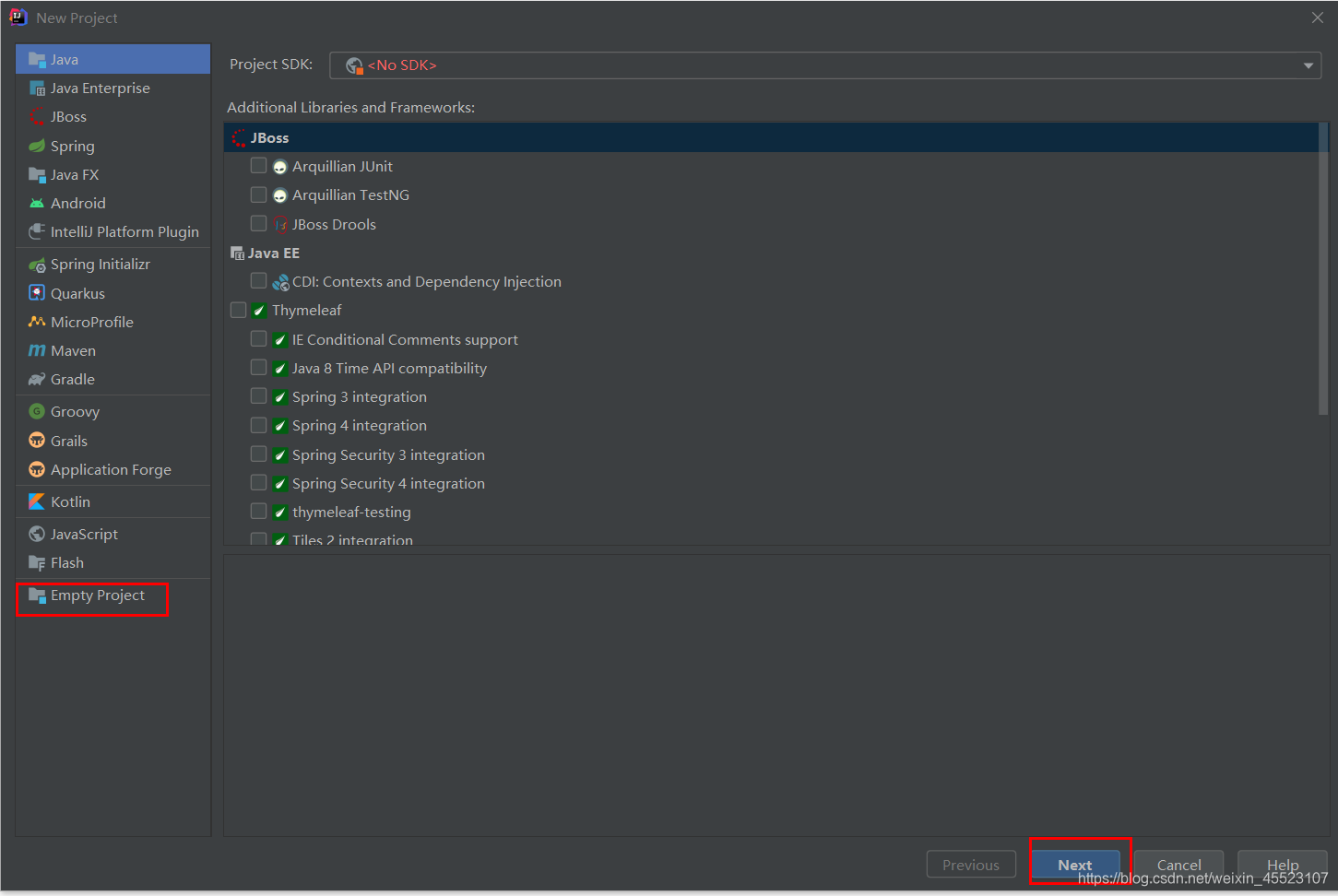Click the "Spring Initializr" label in the sidebar
The width and height of the screenshot is (1338, 896).
coord(101,265)
